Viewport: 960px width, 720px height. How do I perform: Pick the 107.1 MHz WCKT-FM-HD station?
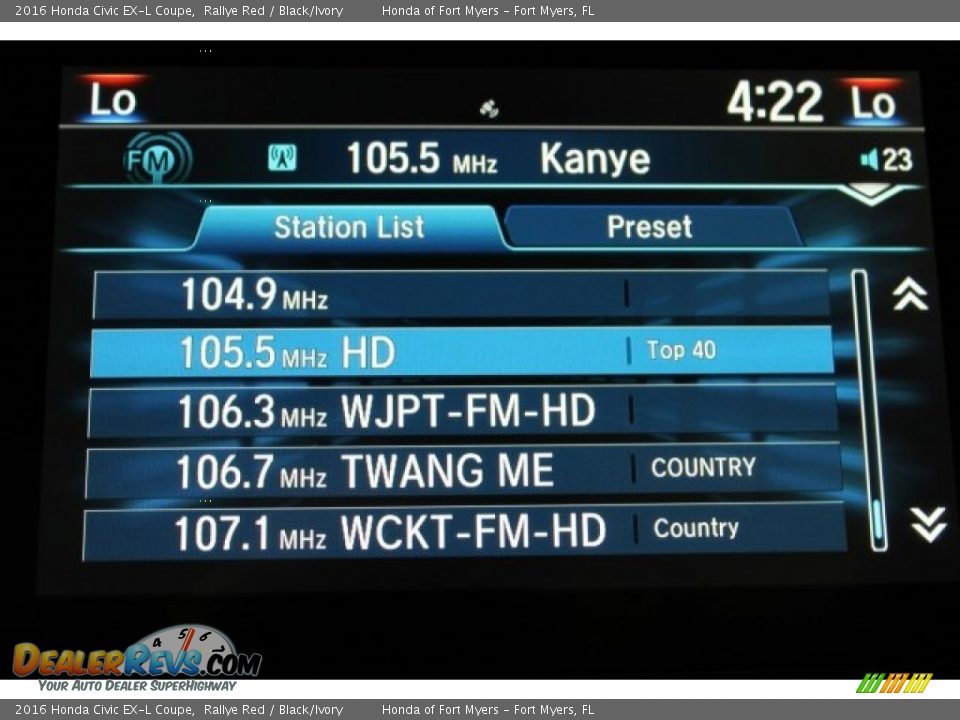[x=460, y=532]
